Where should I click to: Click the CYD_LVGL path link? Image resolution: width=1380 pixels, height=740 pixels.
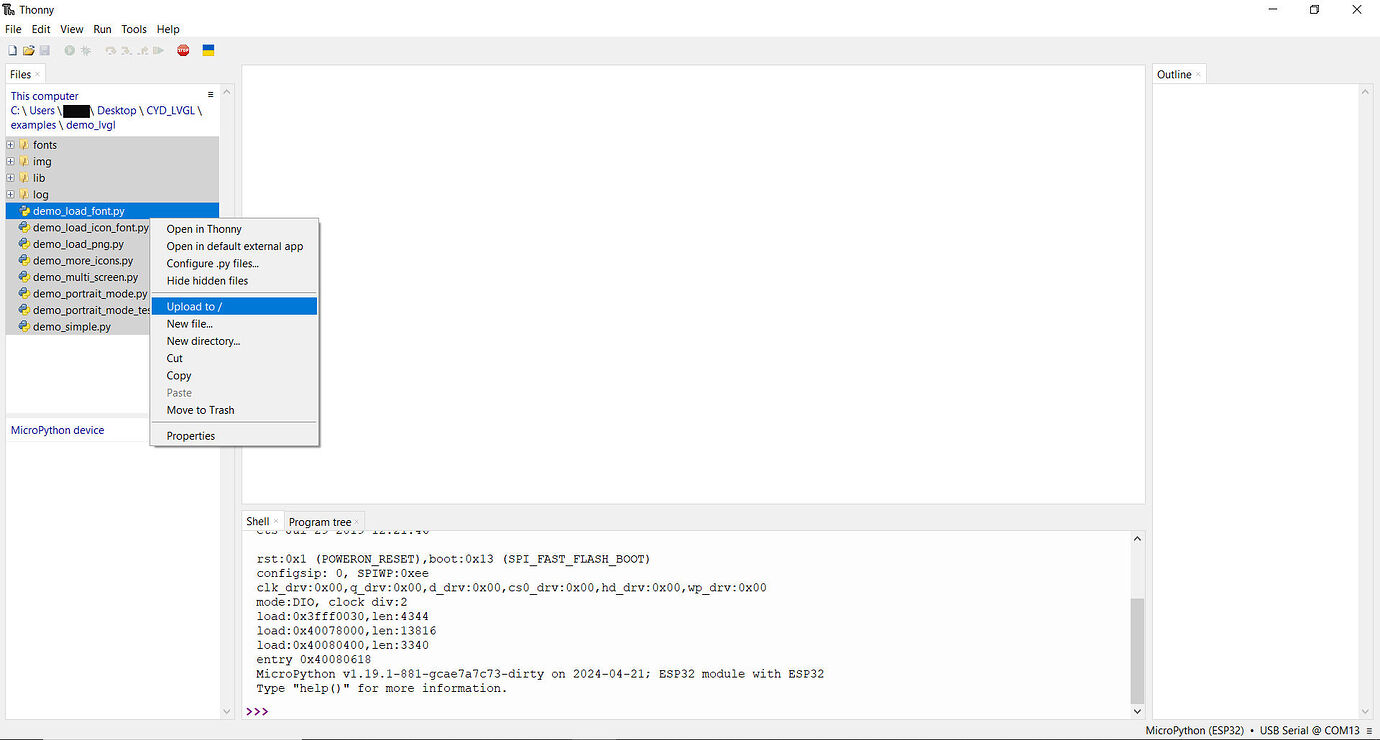point(171,111)
